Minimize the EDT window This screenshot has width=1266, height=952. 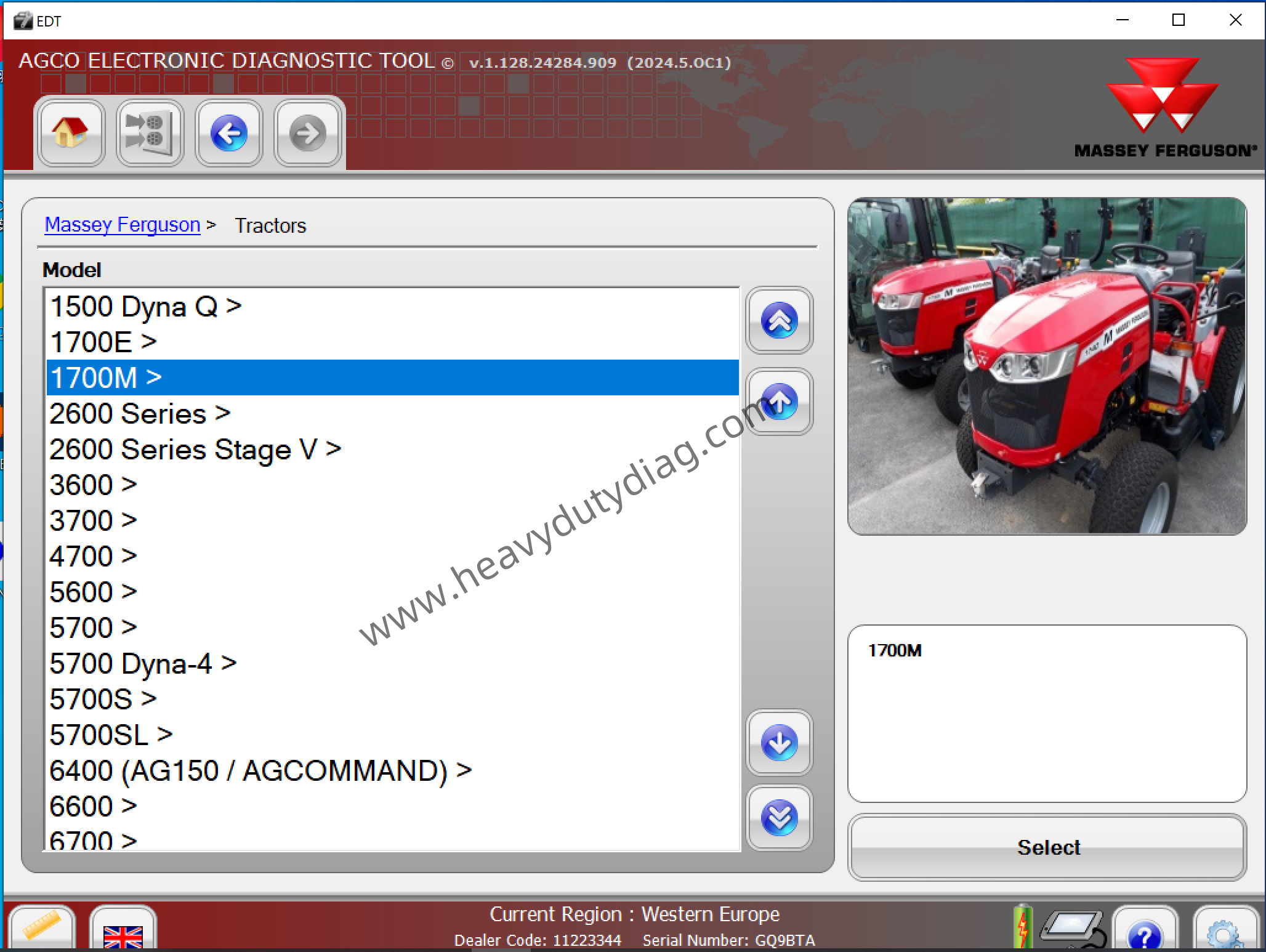click(x=1123, y=20)
